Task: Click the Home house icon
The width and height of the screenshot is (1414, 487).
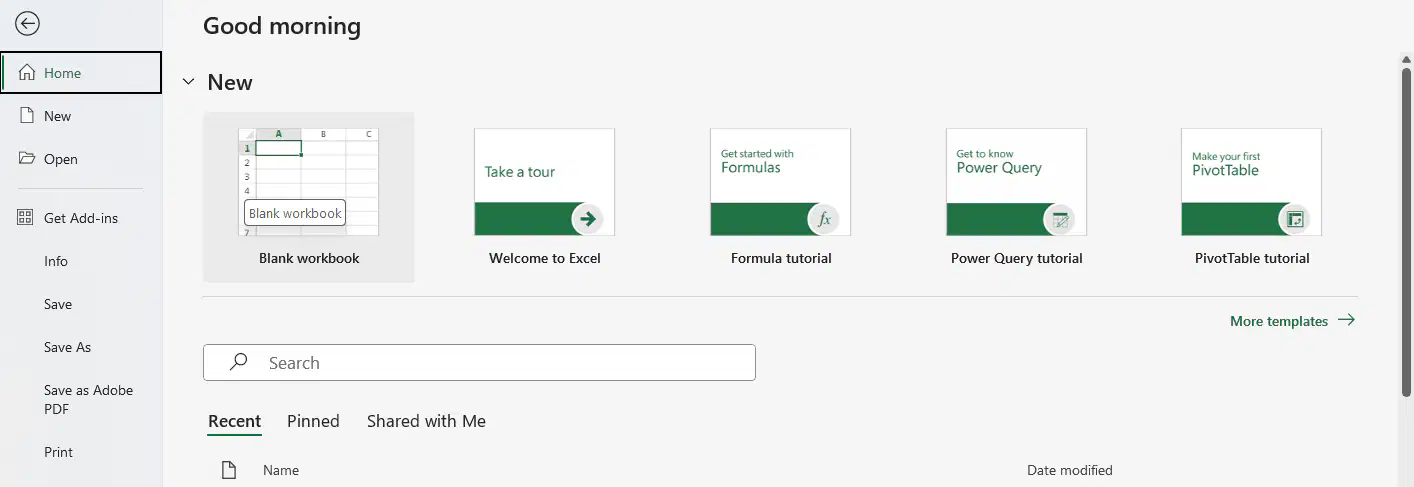Action: pyautogui.click(x=27, y=73)
